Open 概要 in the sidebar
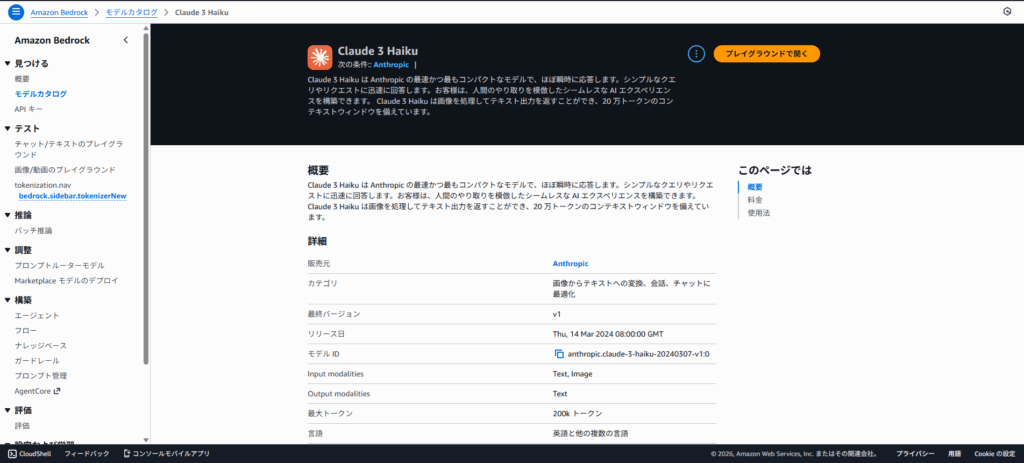 pos(22,78)
